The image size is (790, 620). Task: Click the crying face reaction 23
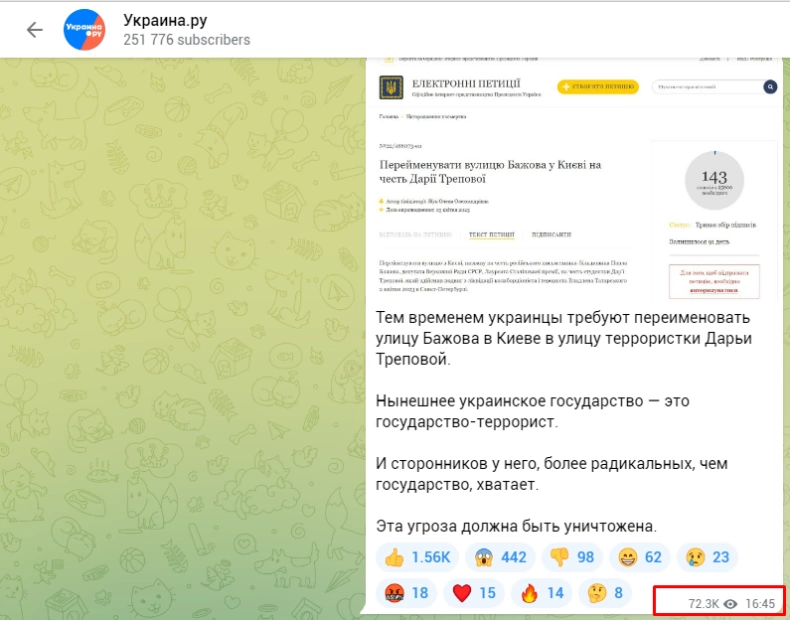point(707,557)
